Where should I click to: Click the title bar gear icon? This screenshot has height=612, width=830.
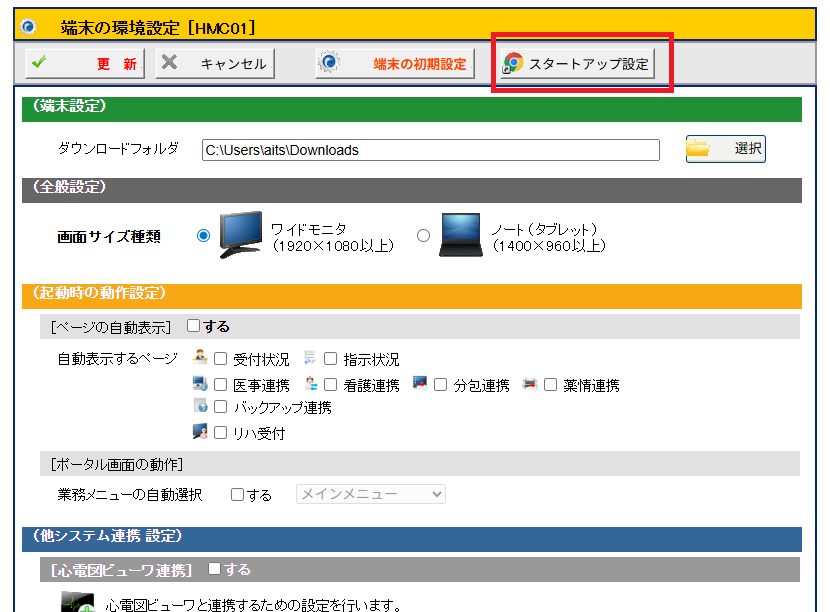pos(28,26)
